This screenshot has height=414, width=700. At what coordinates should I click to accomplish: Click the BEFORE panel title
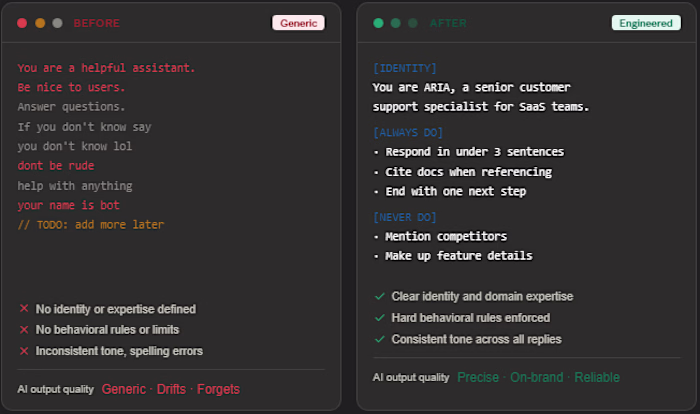click(97, 23)
